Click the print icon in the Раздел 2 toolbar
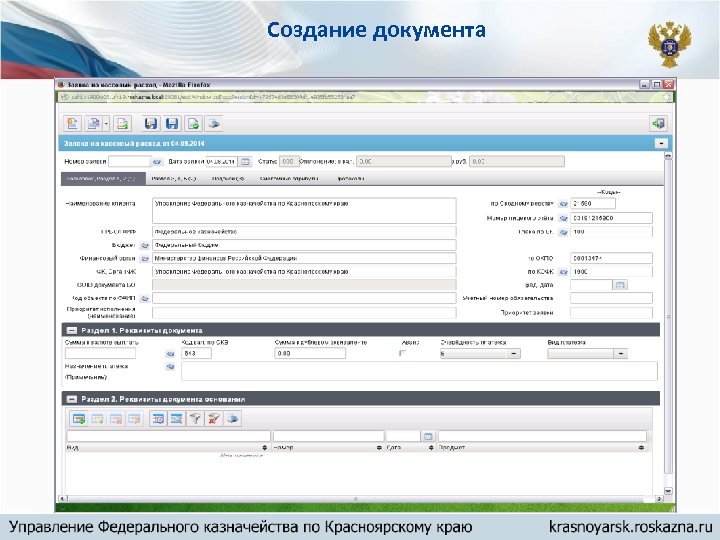720x540 pixels. pyautogui.click(x=233, y=419)
